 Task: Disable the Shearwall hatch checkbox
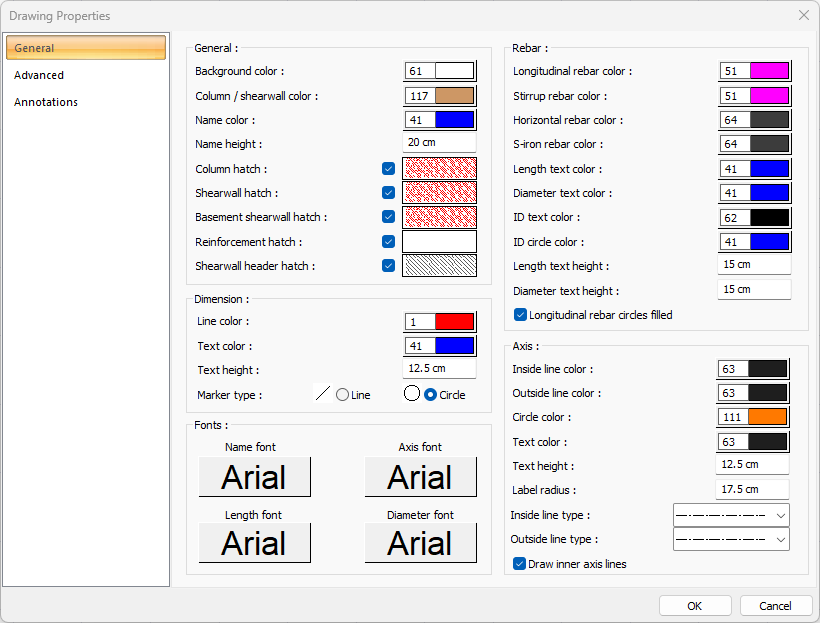pyautogui.click(x=388, y=193)
